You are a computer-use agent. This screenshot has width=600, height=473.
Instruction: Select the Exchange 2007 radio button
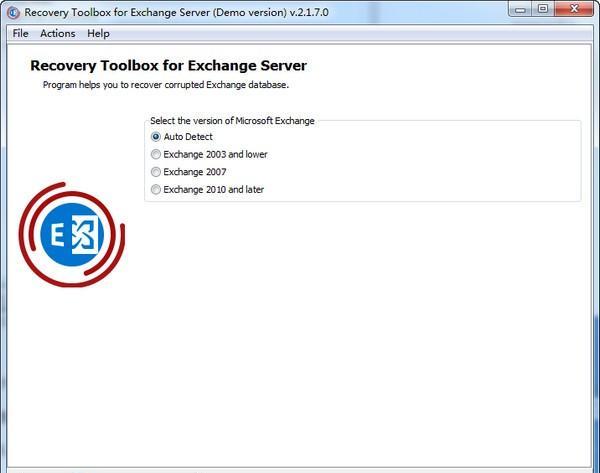point(156,172)
